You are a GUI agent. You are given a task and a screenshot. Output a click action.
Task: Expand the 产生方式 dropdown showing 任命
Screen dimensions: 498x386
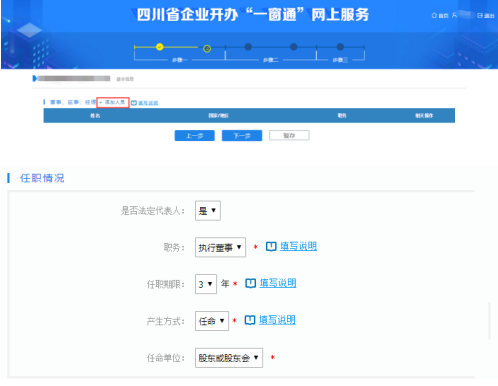[212, 321]
